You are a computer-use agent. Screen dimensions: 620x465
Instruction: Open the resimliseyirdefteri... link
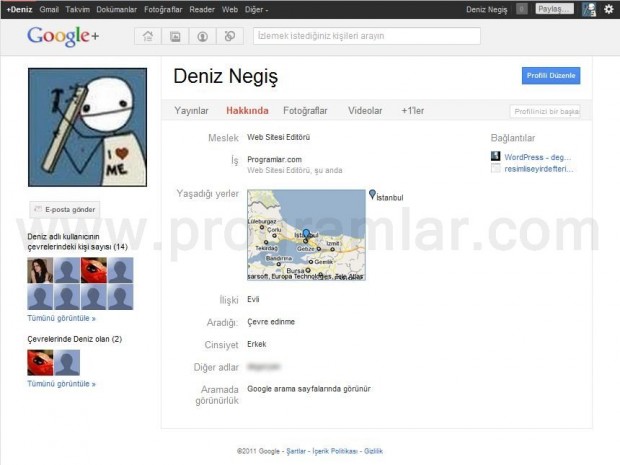pos(539,169)
